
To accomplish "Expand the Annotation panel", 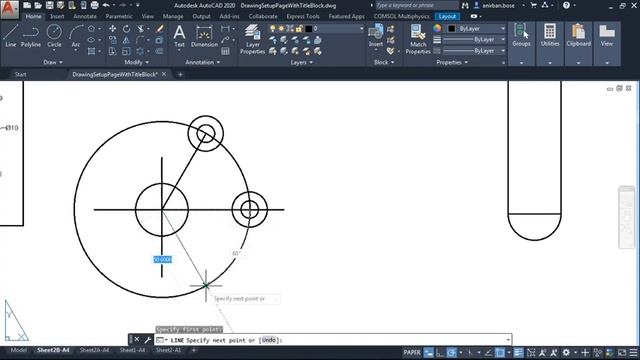I will click(203, 62).
